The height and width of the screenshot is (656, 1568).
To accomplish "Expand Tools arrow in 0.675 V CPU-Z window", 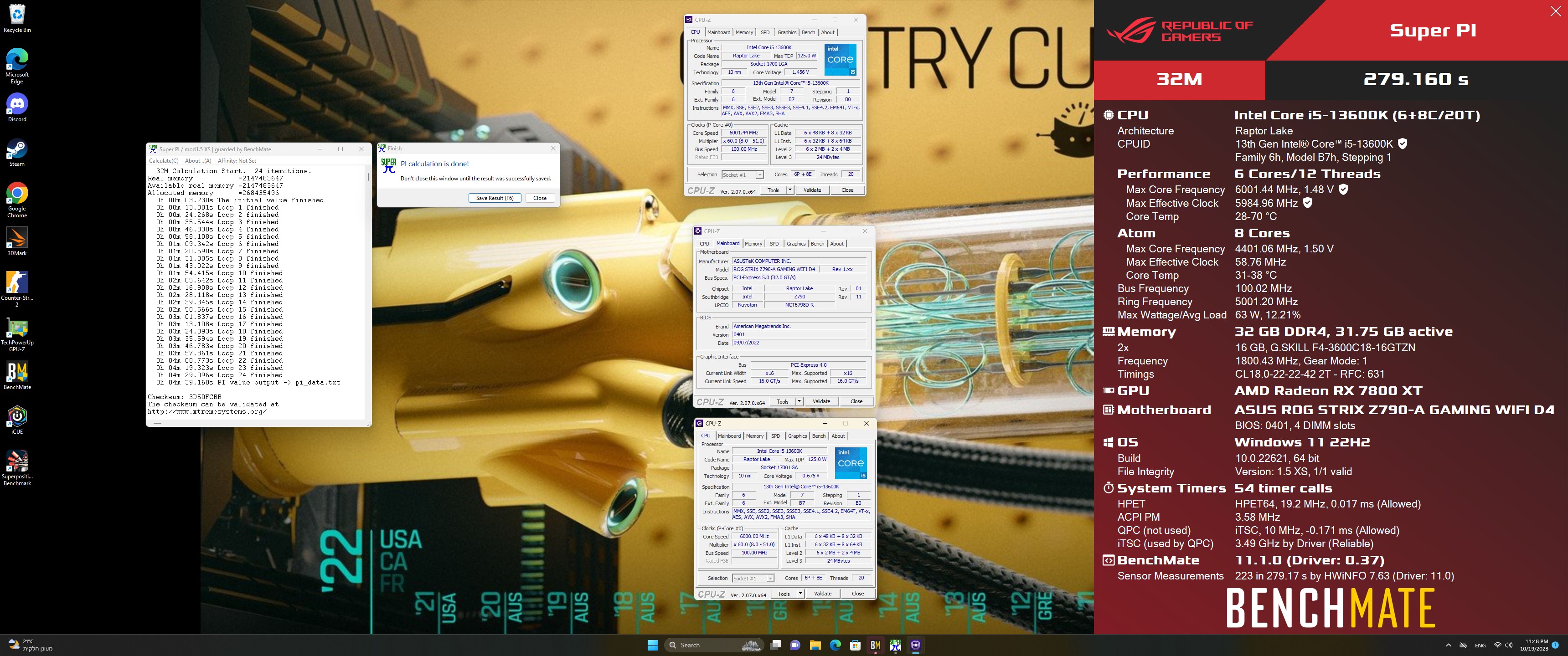I will tap(800, 594).
